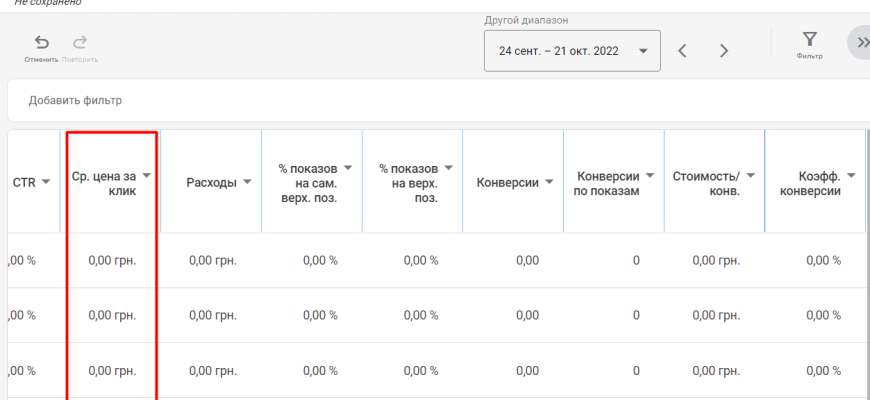Open Коэфф. конверсии column dropdown arrow
Screen dimensions: 870x400
click(x=851, y=176)
